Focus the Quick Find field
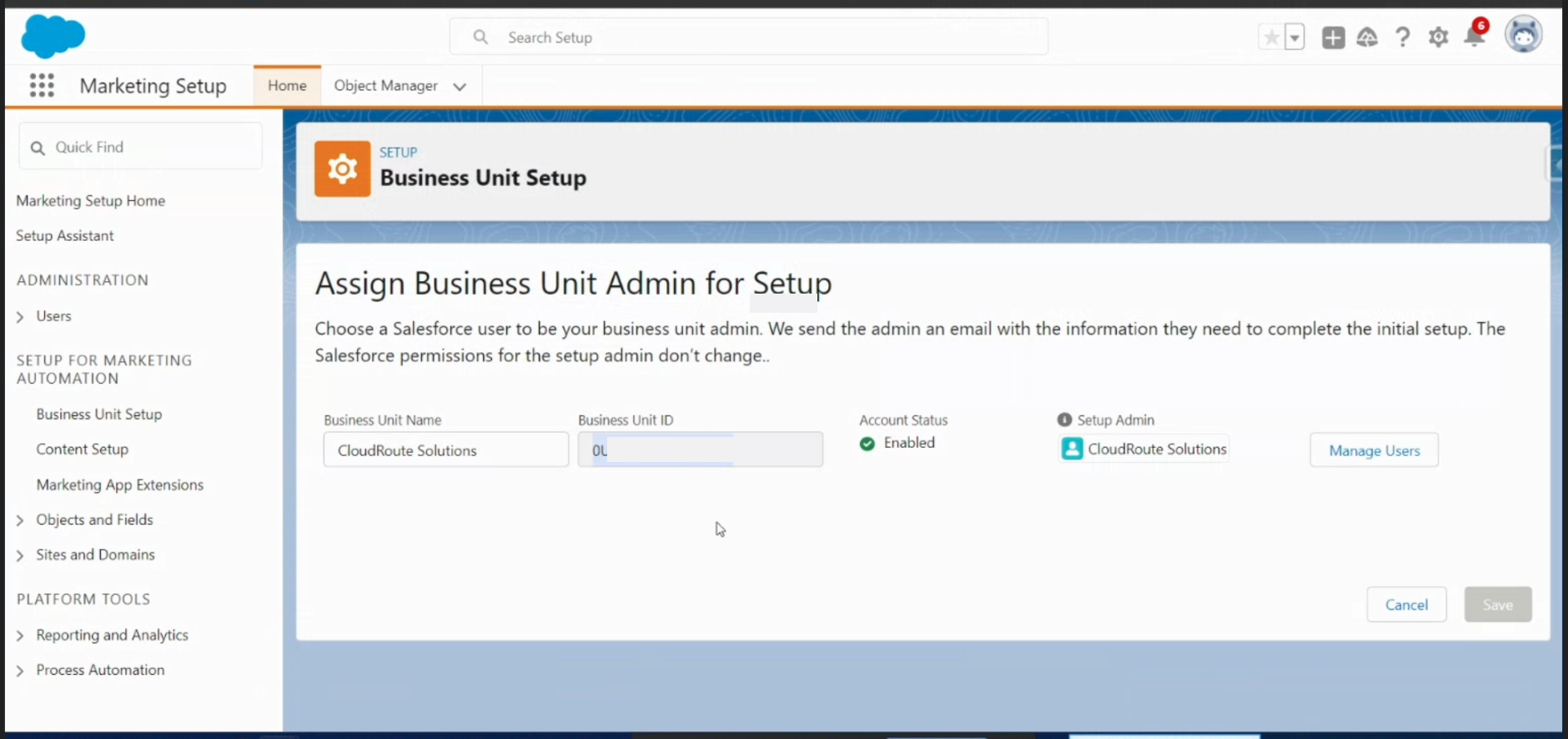The width and height of the screenshot is (1568, 739). pyautogui.click(x=140, y=148)
